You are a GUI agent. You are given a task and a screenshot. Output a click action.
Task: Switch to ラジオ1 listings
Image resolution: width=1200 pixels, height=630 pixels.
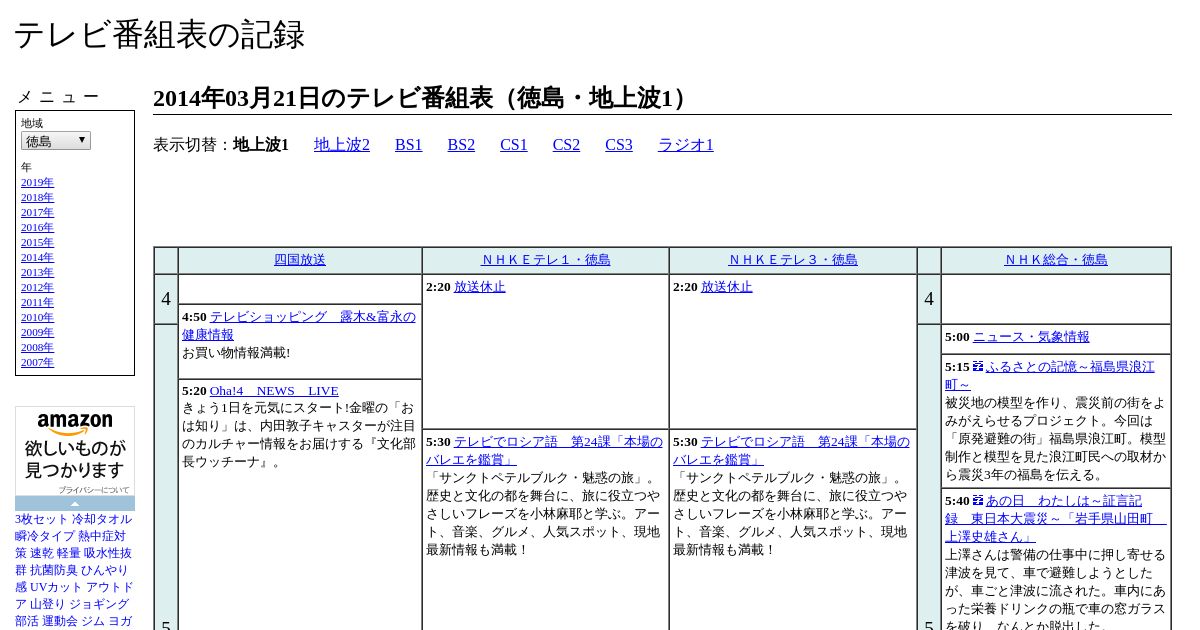point(686,145)
